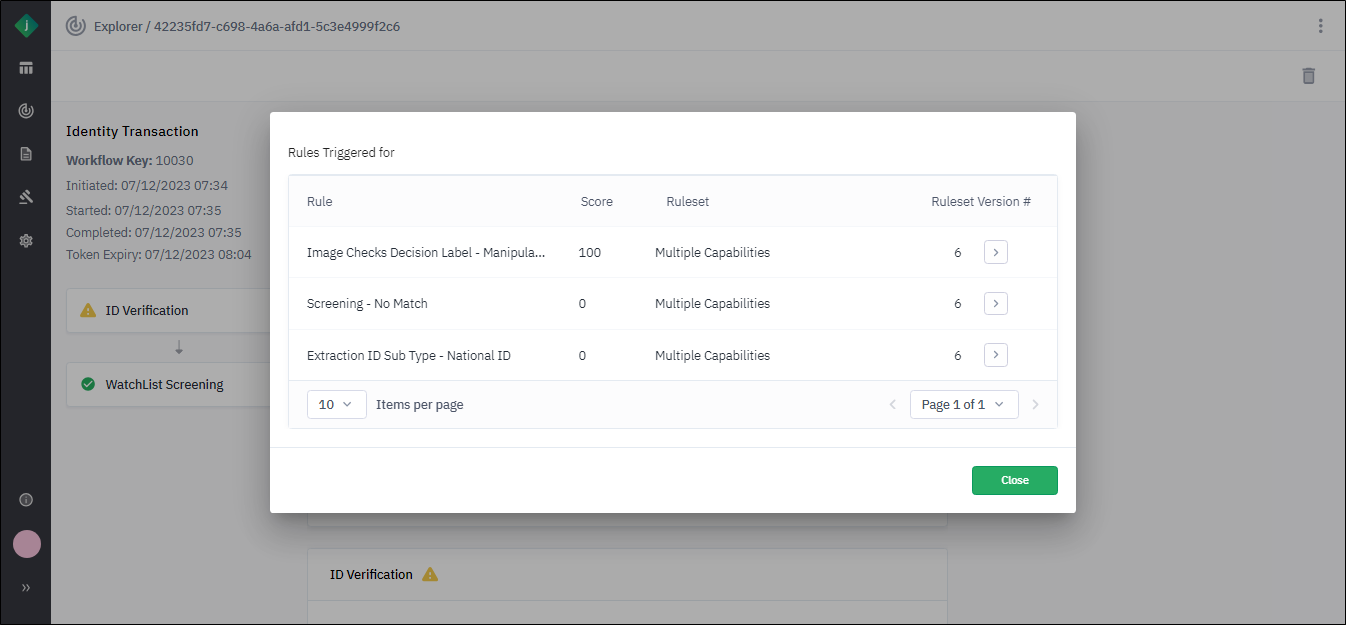Open the dashboard table icon in sidebar
The image size is (1346, 625).
26,68
